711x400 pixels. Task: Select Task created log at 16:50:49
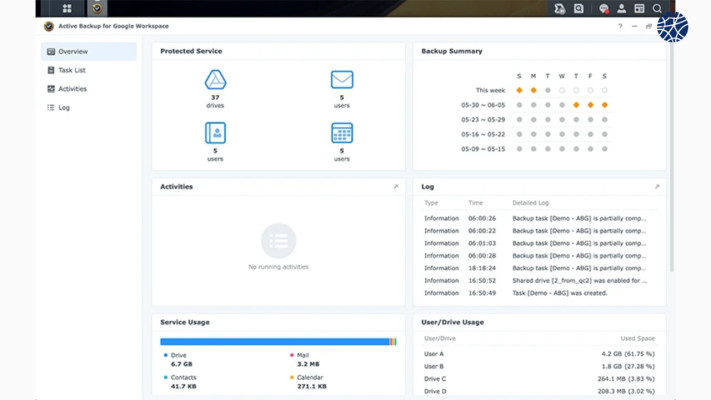click(539, 293)
